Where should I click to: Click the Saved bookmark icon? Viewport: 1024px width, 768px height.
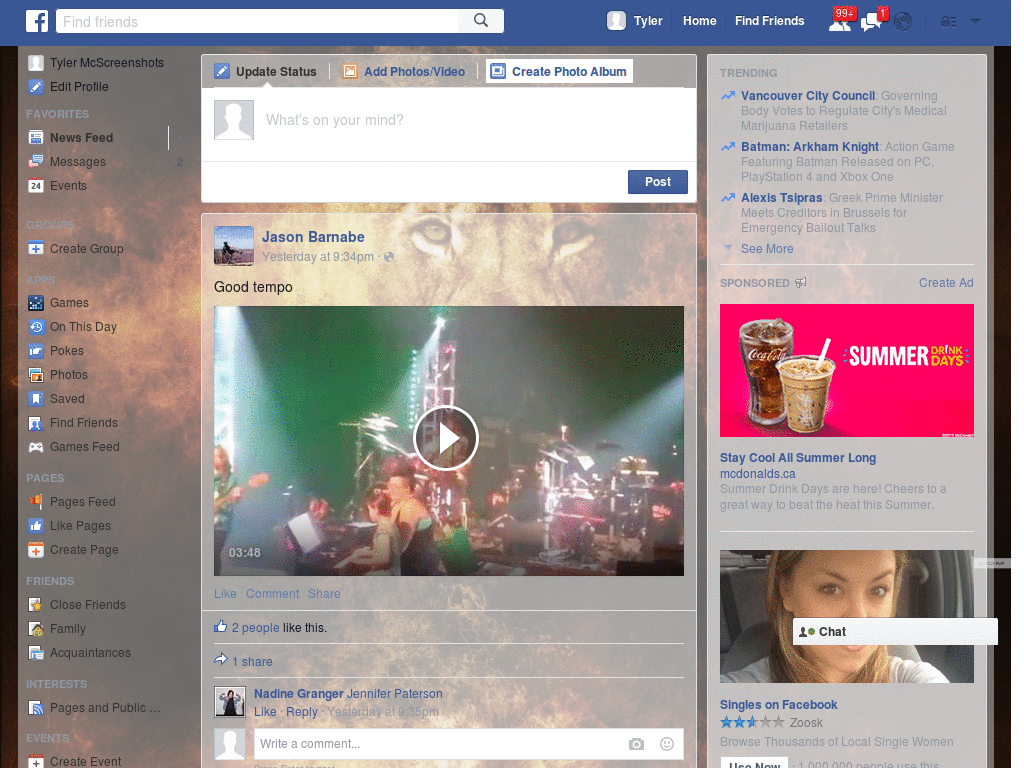coord(36,398)
